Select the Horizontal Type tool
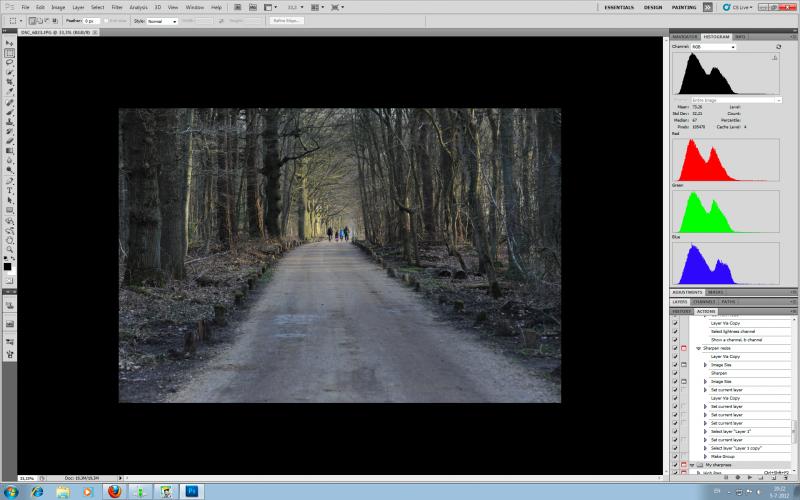The height and width of the screenshot is (500, 800). pyautogui.click(x=9, y=191)
